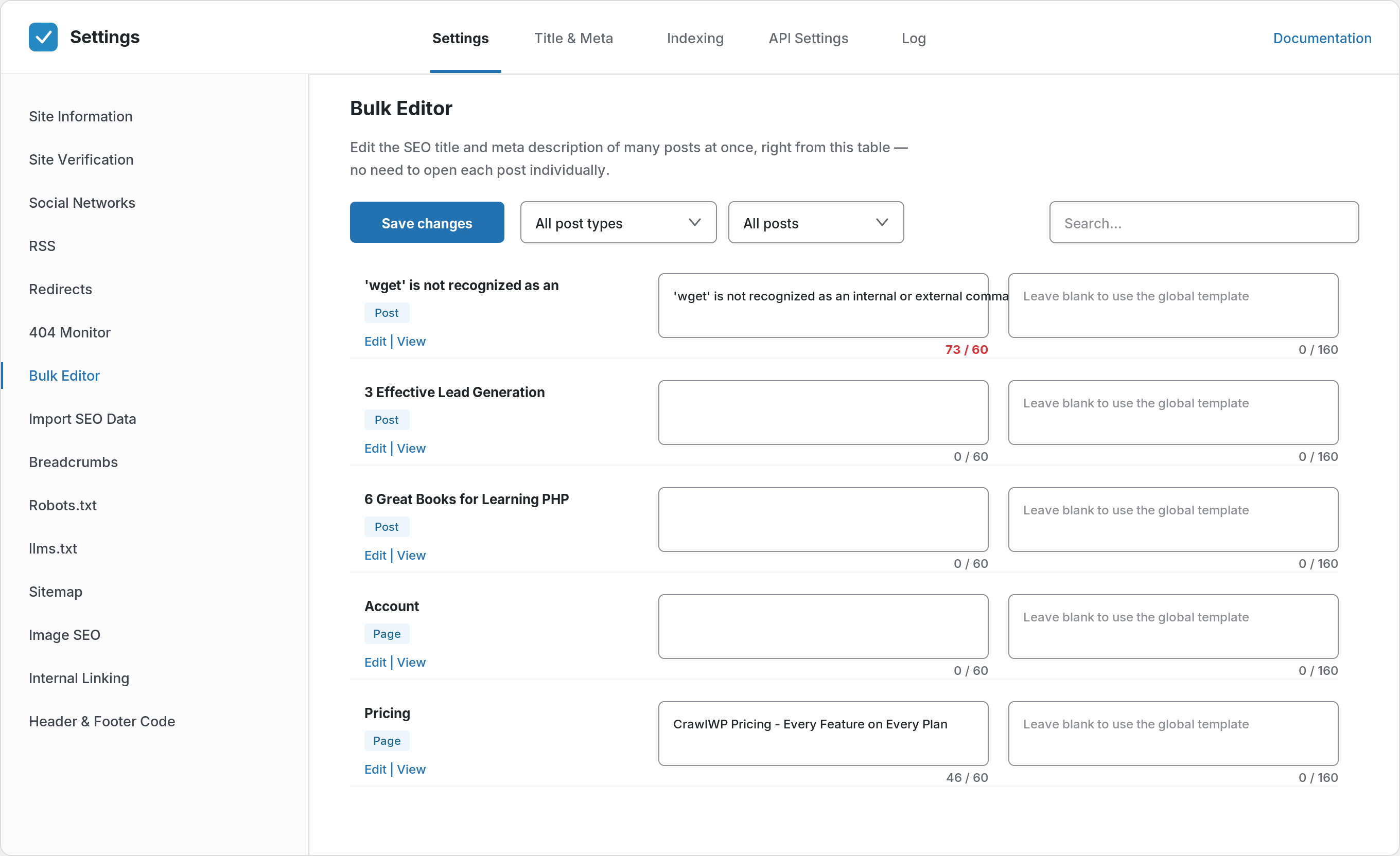This screenshot has height=856, width=1400.
Task: Select Bulk Editor in the sidebar
Action: click(64, 376)
